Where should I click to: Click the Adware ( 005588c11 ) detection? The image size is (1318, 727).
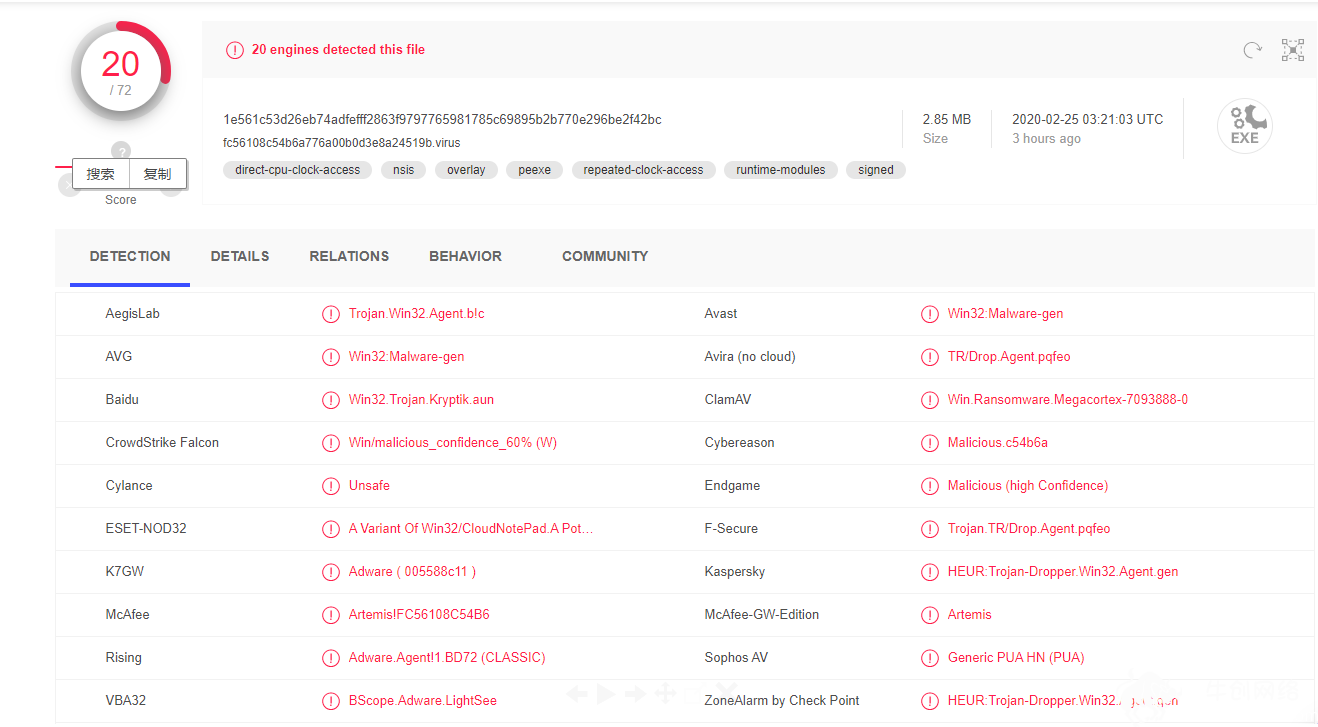412,572
